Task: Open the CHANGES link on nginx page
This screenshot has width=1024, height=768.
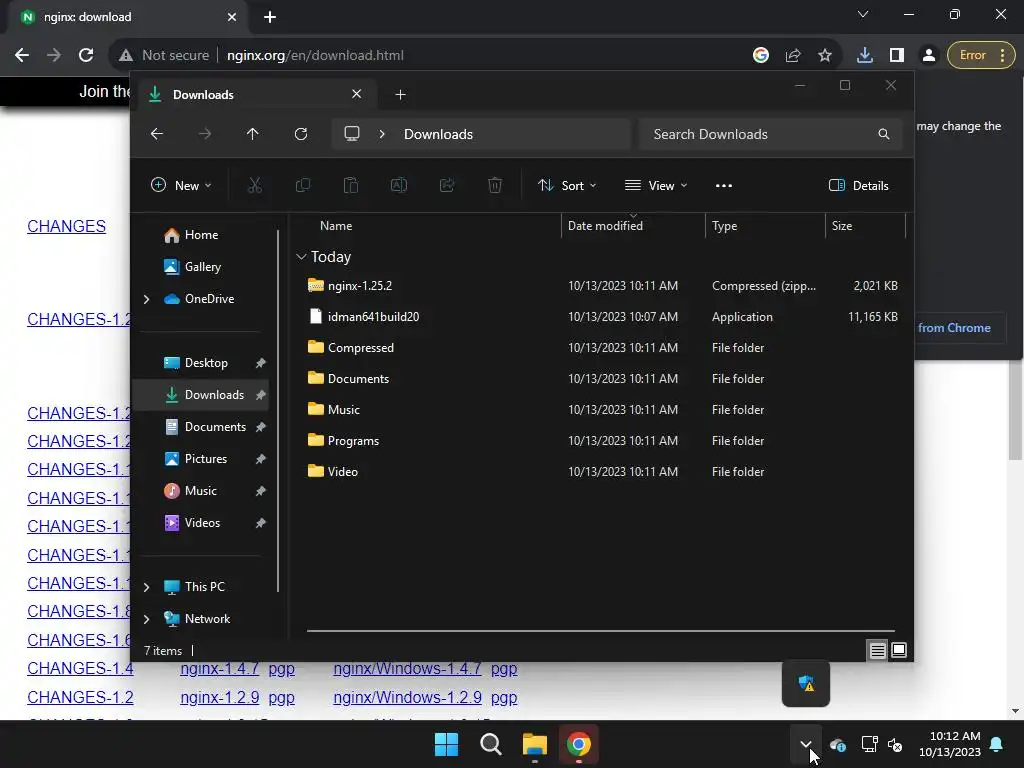Action: (x=67, y=226)
